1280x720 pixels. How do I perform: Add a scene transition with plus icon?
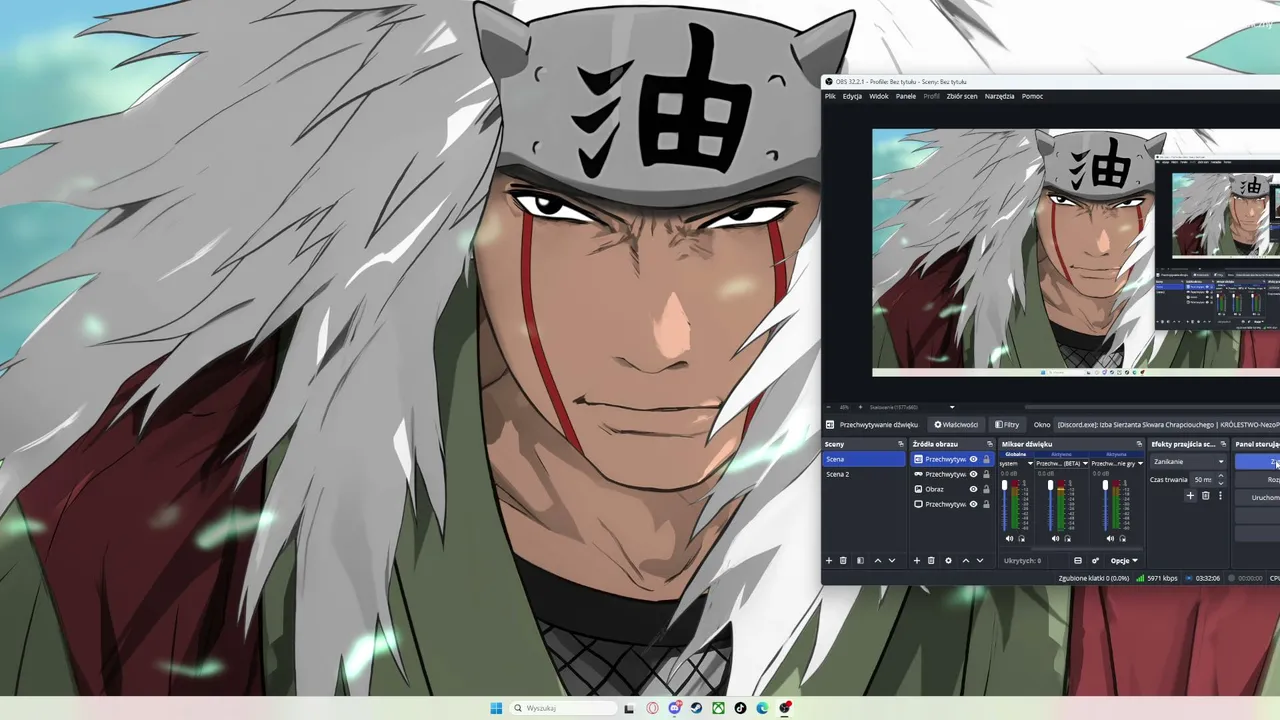(1190, 496)
